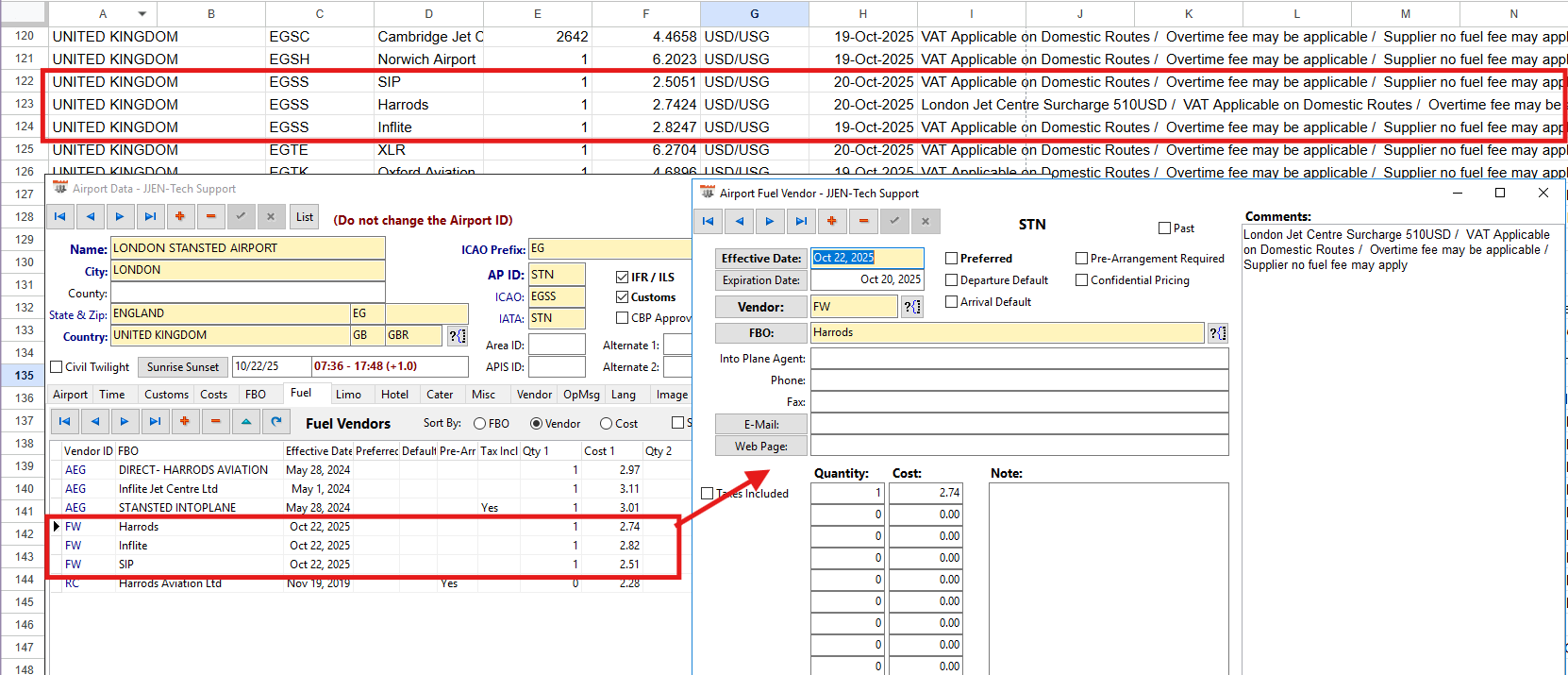Viewport: 1568px width, 675px height.
Task: Click add plus icon in Fuel Vendors toolbar
Action: (x=185, y=422)
